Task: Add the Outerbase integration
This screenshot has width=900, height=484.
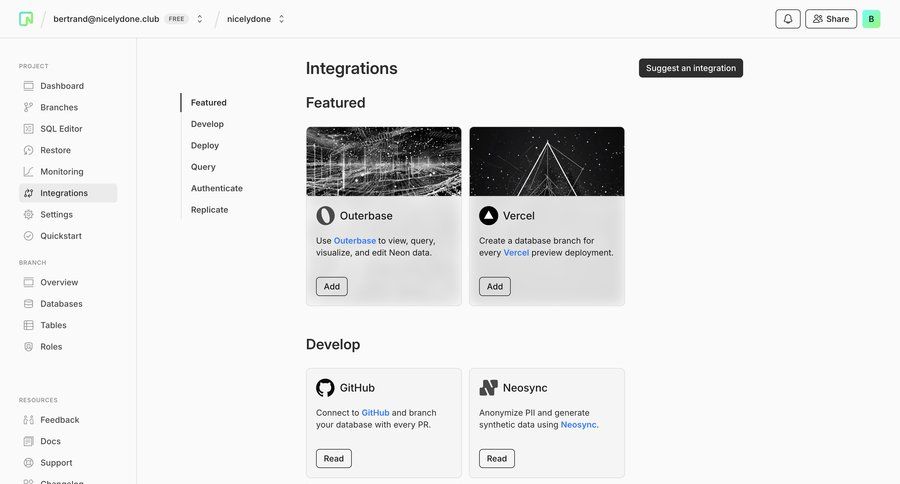Action: (332, 286)
